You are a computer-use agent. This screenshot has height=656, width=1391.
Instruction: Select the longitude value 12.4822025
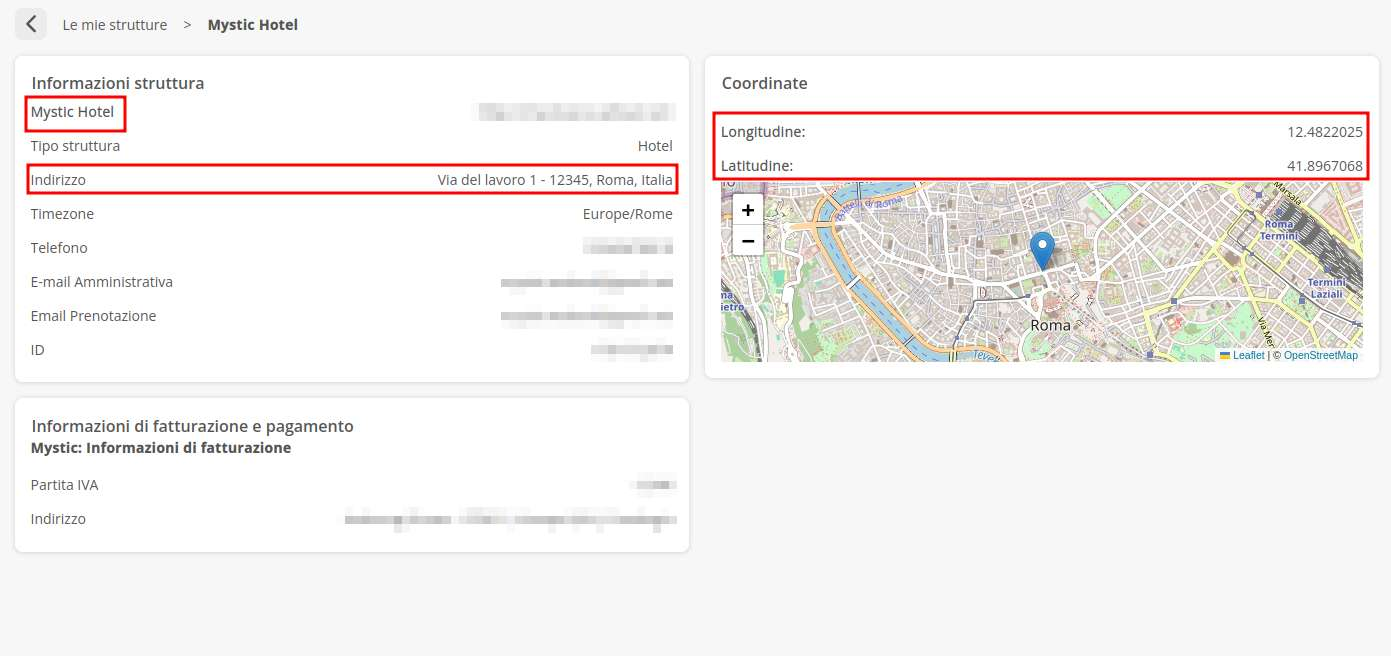click(1325, 132)
